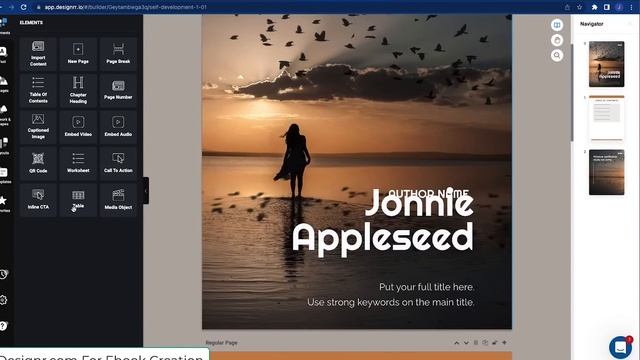640x360 pixels.
Task: Move Regular Page up with chevron
Action: [456, 343]
